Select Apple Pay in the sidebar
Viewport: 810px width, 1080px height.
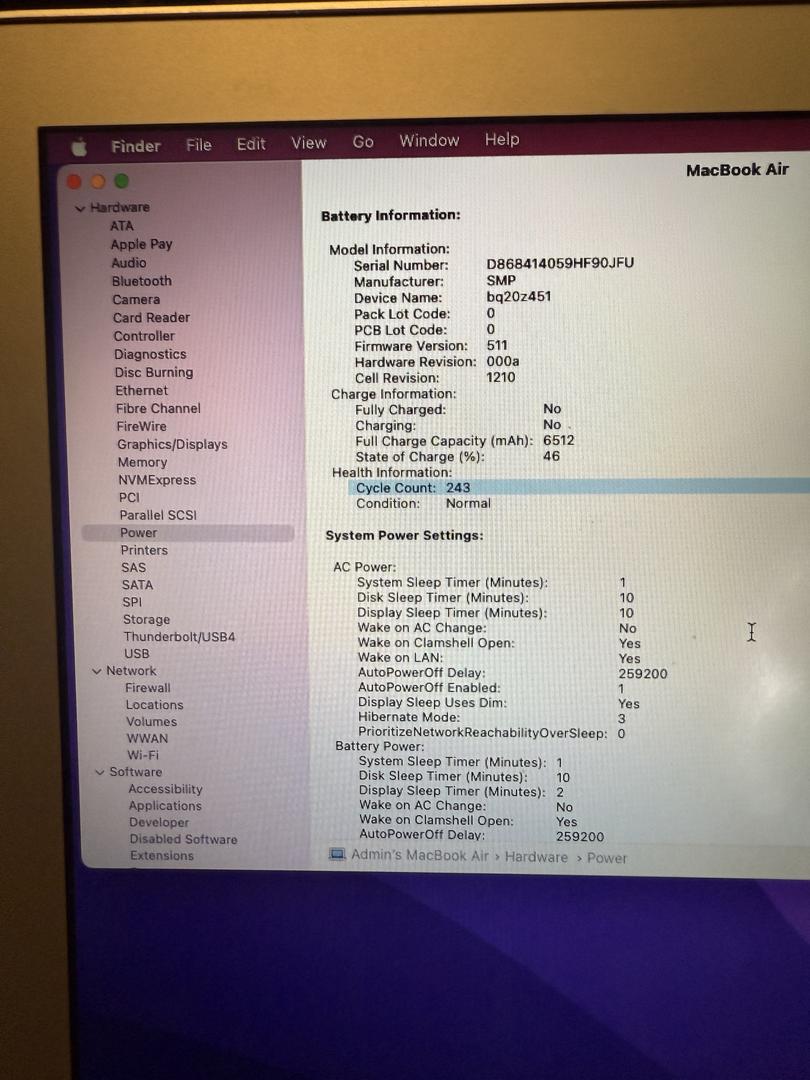pos(141,245)
